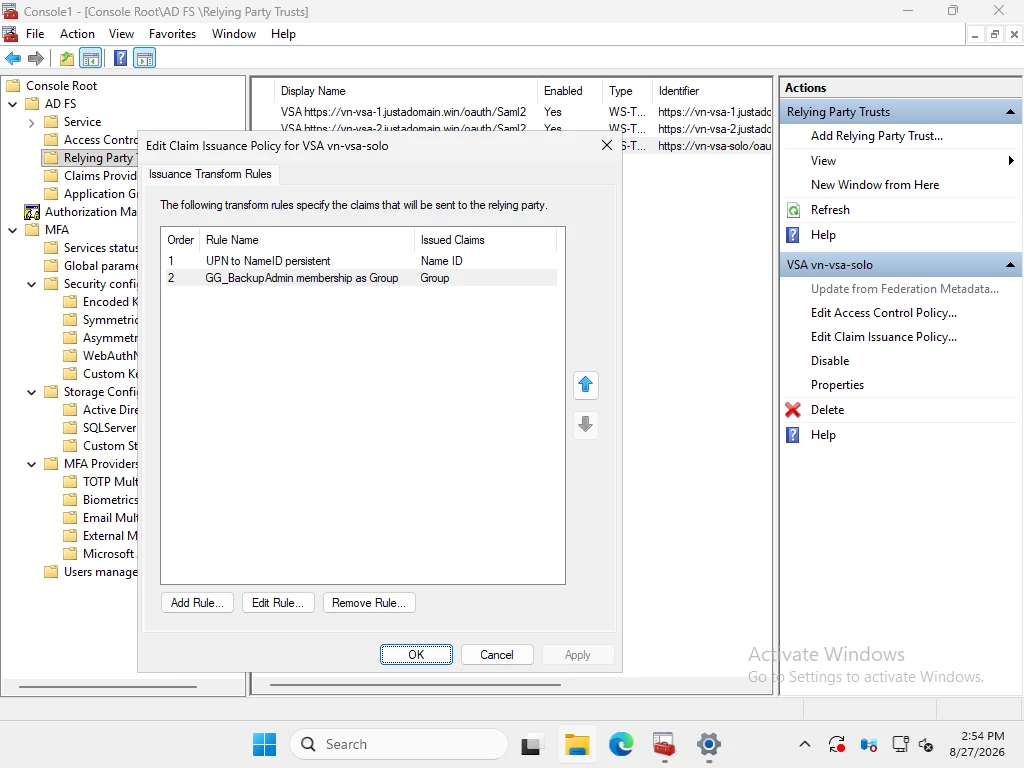Click the Authorization Manager tree icon
Image resolution: width=1024 pixels, height=768 pixels.
[x=32, y=212]
